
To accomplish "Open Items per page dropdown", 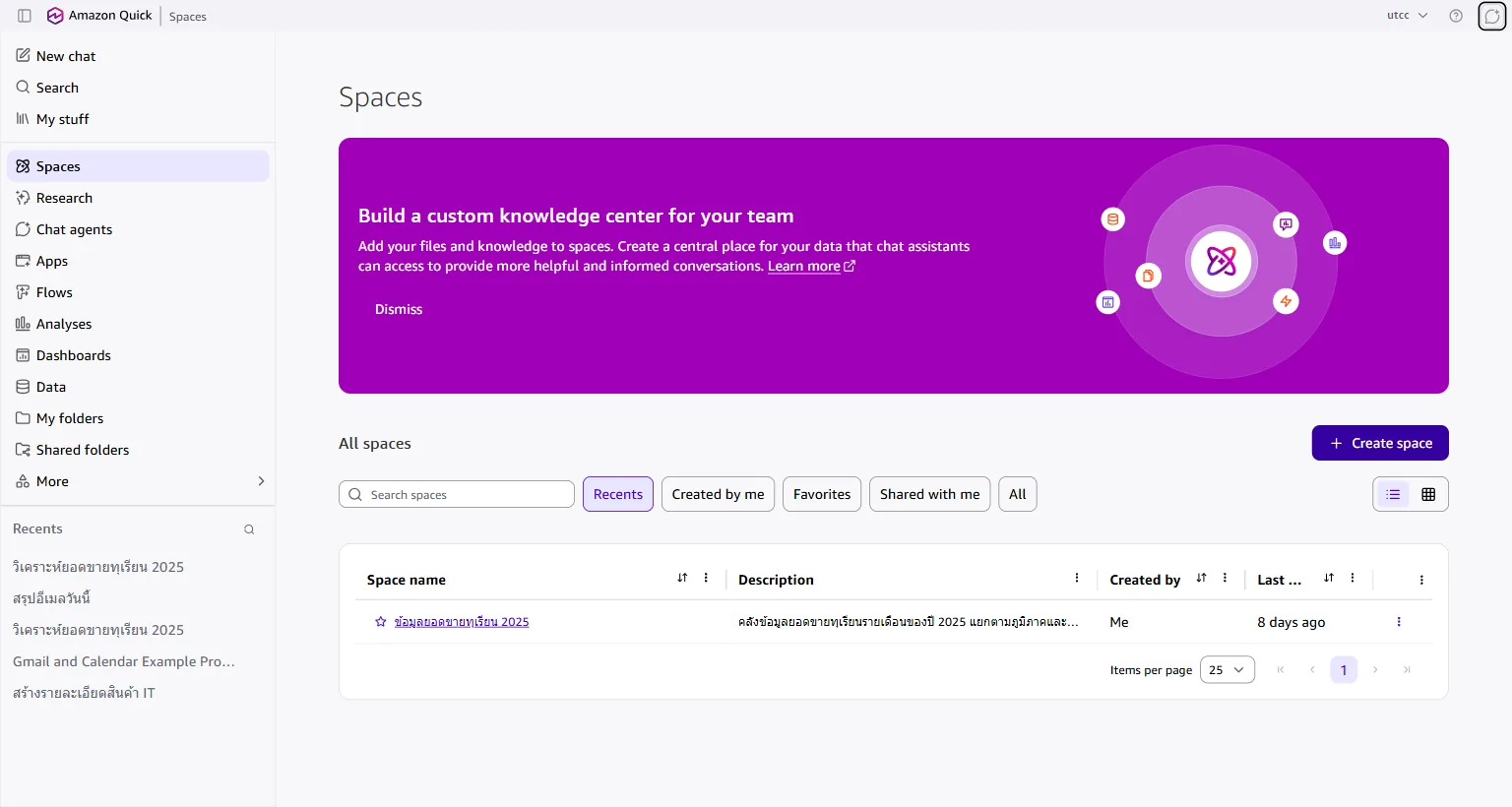I will click(x=1228, y=669).
